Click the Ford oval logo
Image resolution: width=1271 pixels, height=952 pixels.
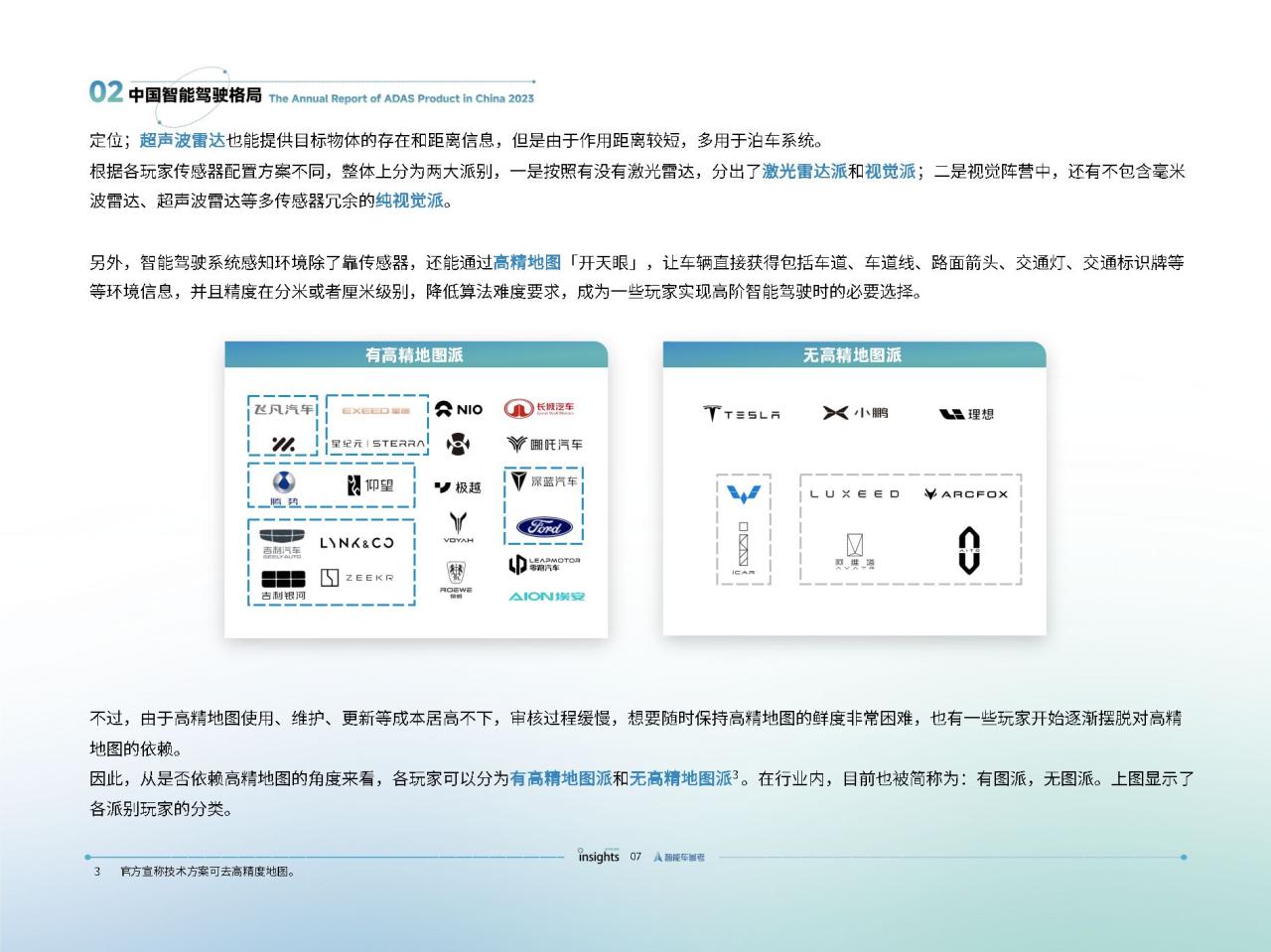tap(544, 526)
